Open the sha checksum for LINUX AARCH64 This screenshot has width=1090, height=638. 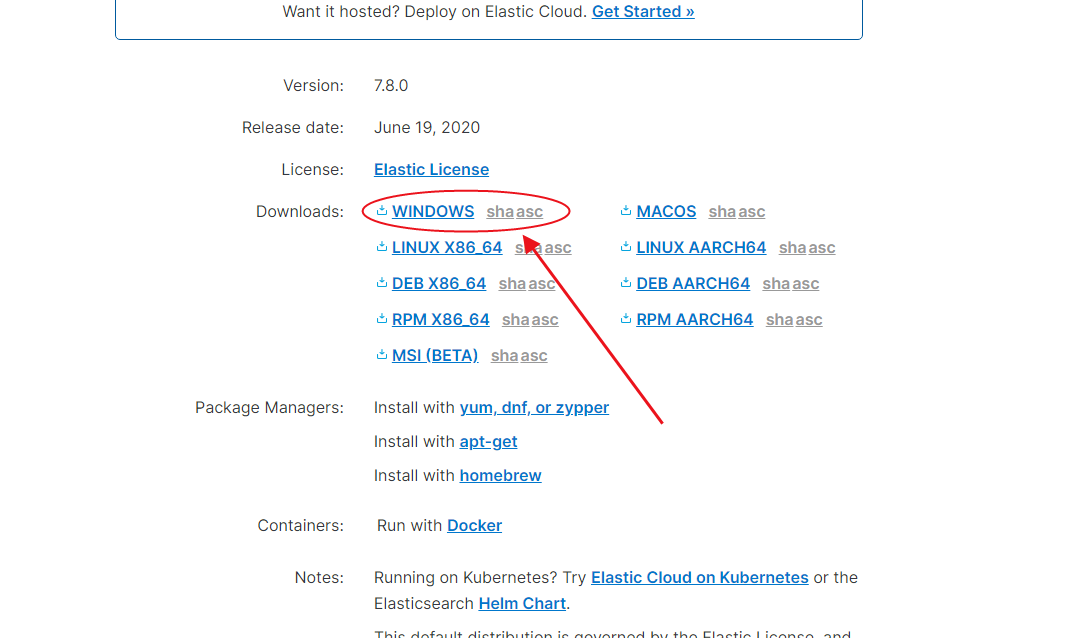pyautogui.click(x=792, y=247)
